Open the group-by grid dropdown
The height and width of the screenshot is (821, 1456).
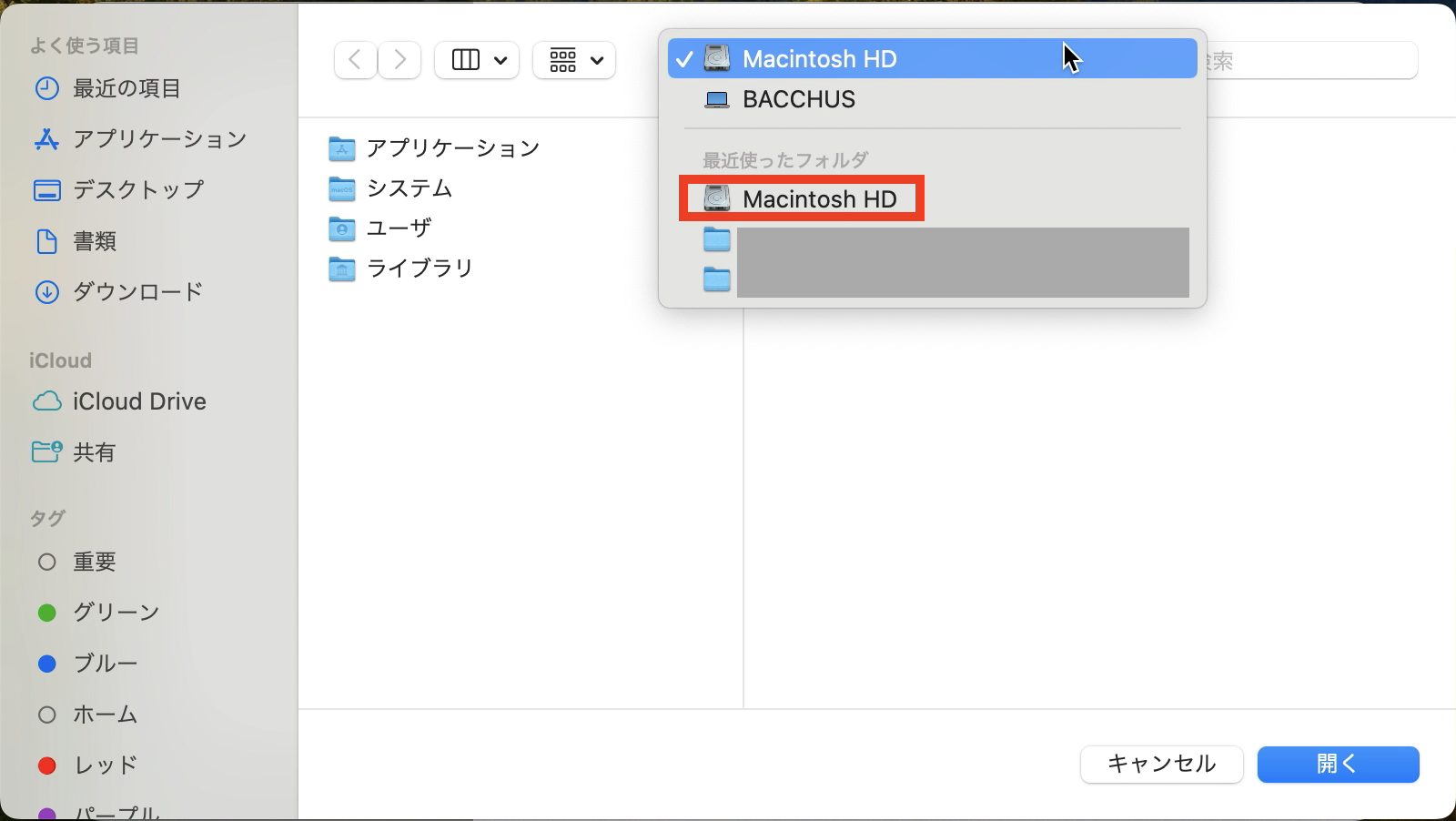click(x=574, y=60)
